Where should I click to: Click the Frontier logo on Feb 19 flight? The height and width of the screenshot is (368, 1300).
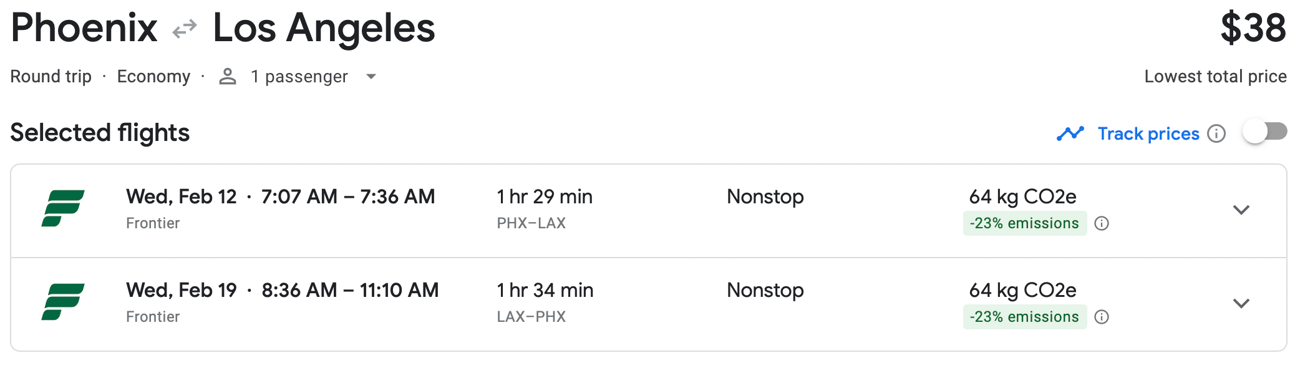pos(63,302)
